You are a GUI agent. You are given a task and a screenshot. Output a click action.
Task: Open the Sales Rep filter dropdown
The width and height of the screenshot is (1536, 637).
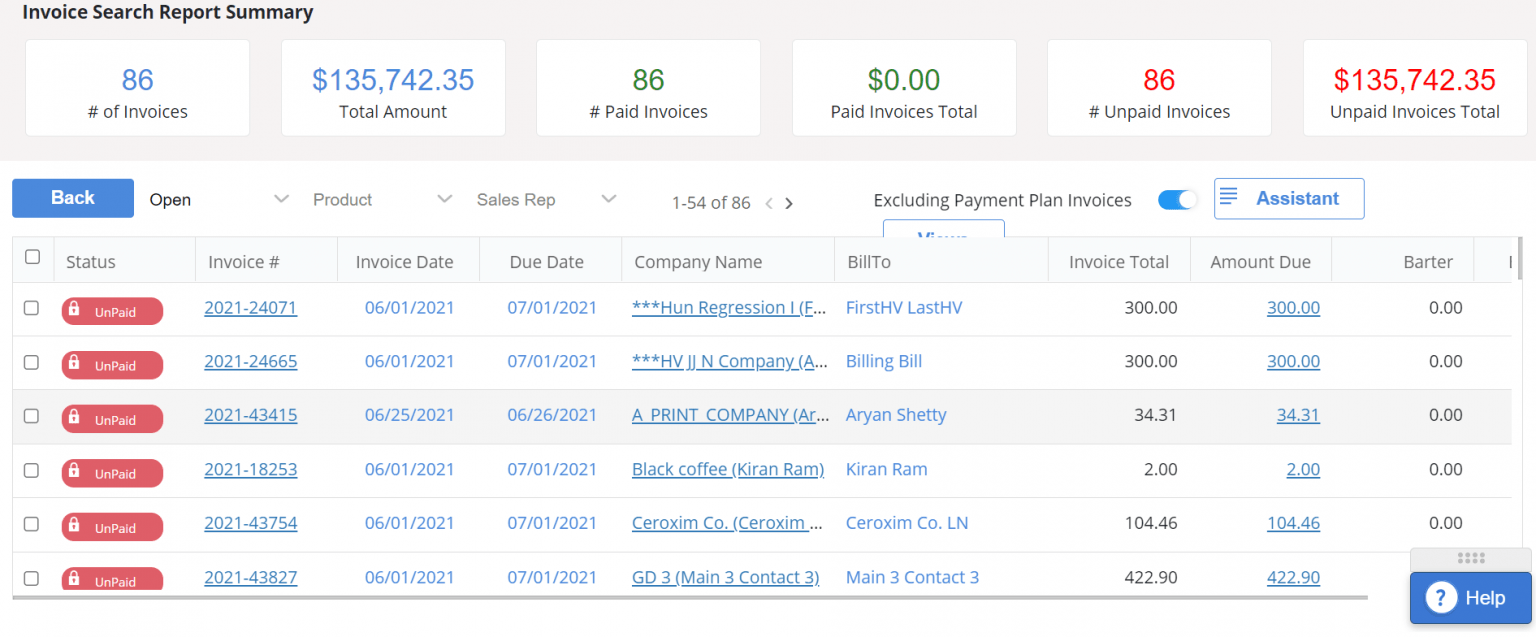[546, 200]
